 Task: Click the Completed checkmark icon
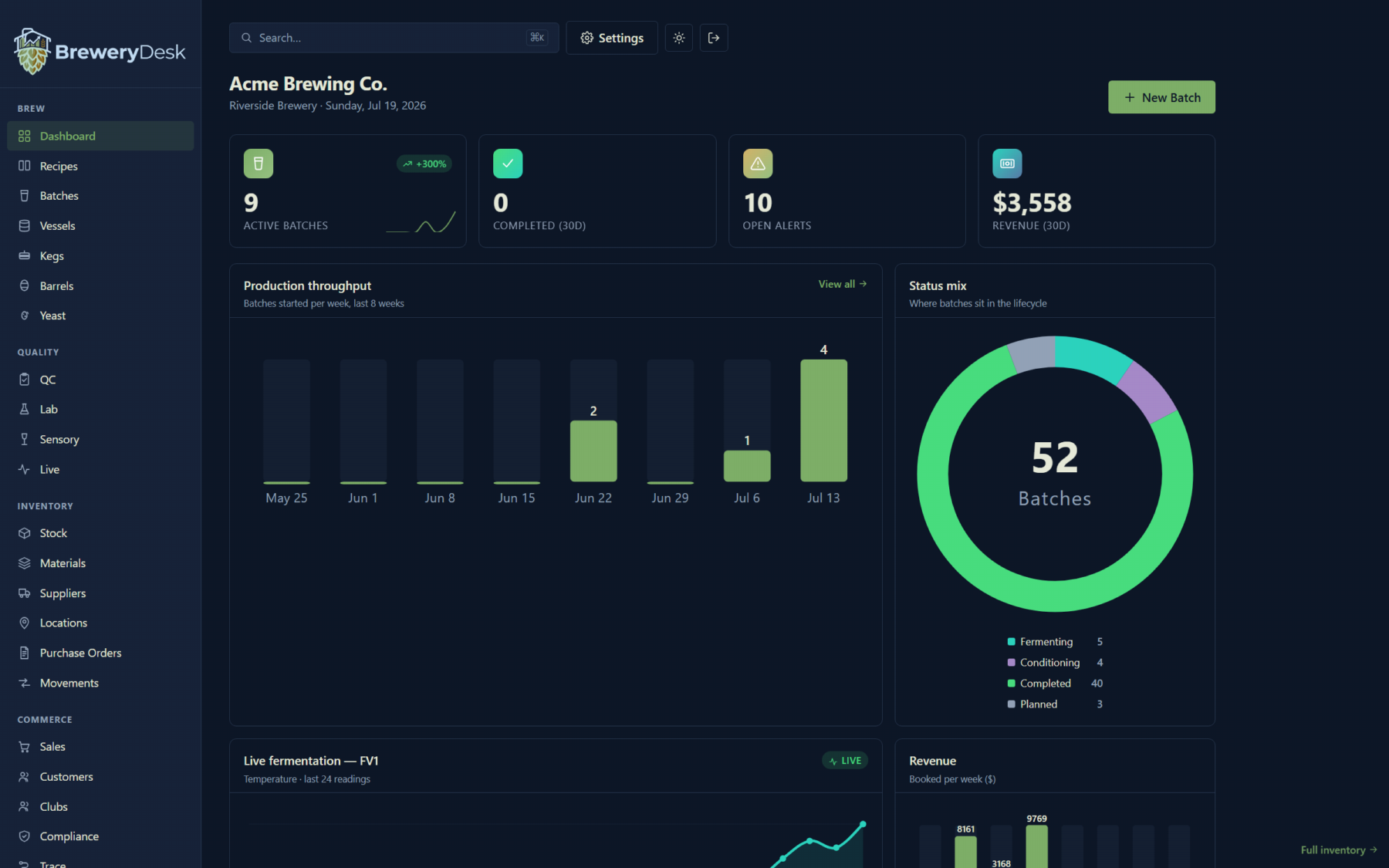508,164
